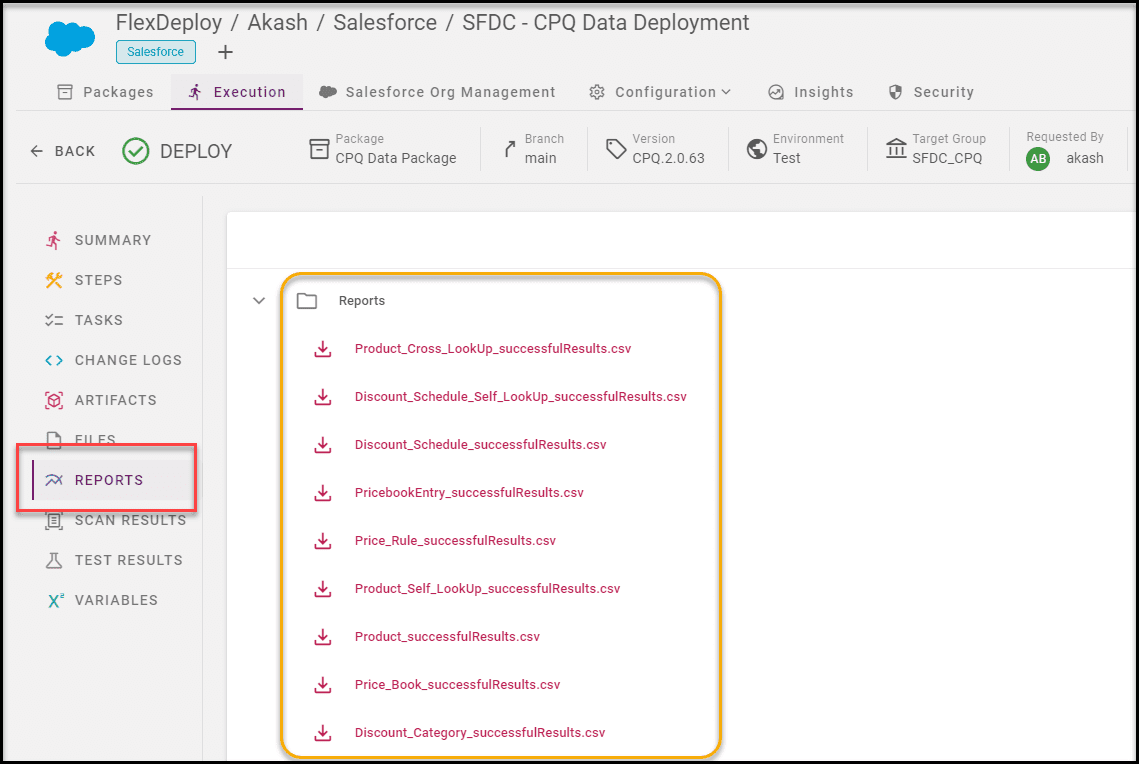Open Discount_Schedule_successfulResults.csv link
Screen dimensions: 1139x764
[x=480, y=444]
